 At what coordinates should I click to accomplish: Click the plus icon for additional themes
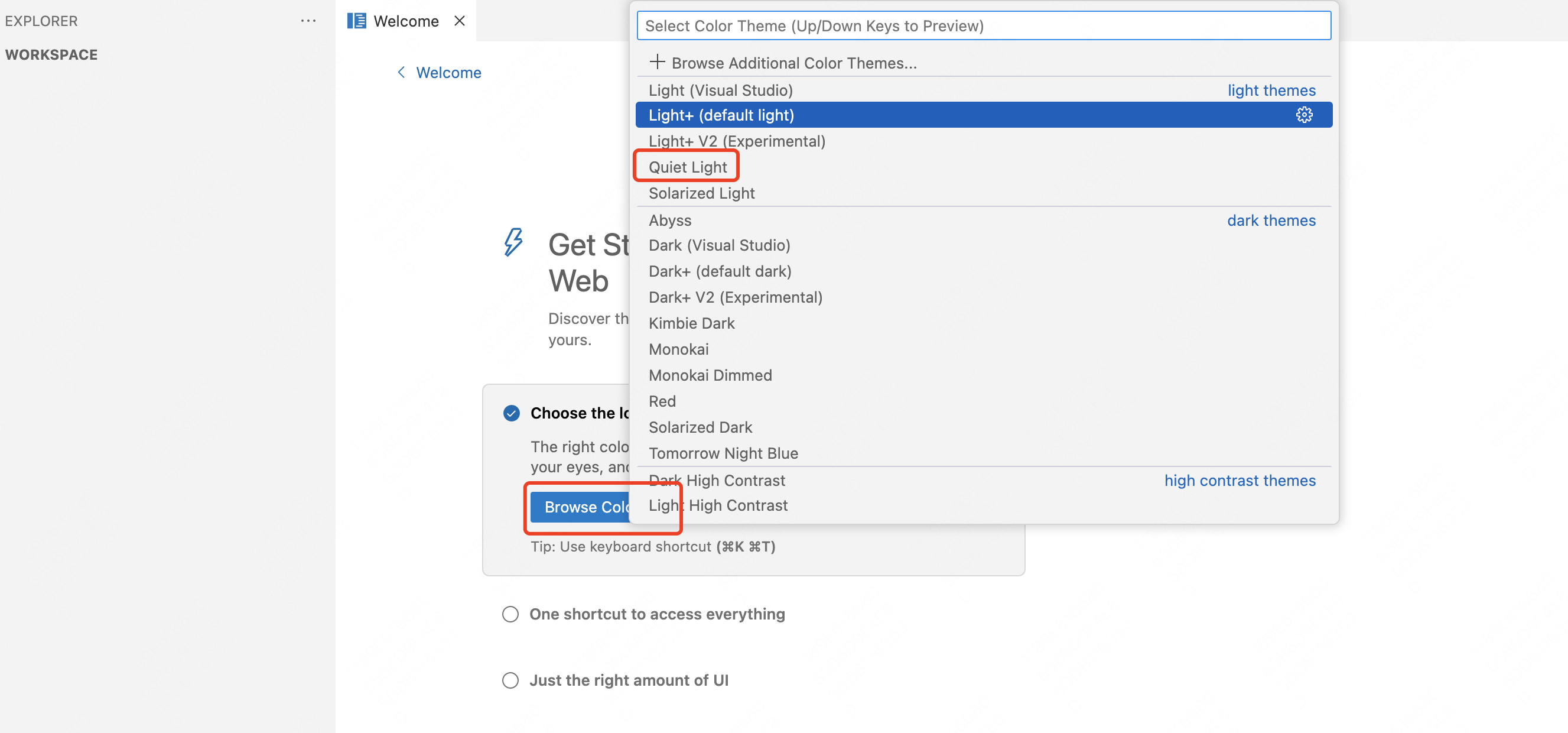[x=657, y=62]
